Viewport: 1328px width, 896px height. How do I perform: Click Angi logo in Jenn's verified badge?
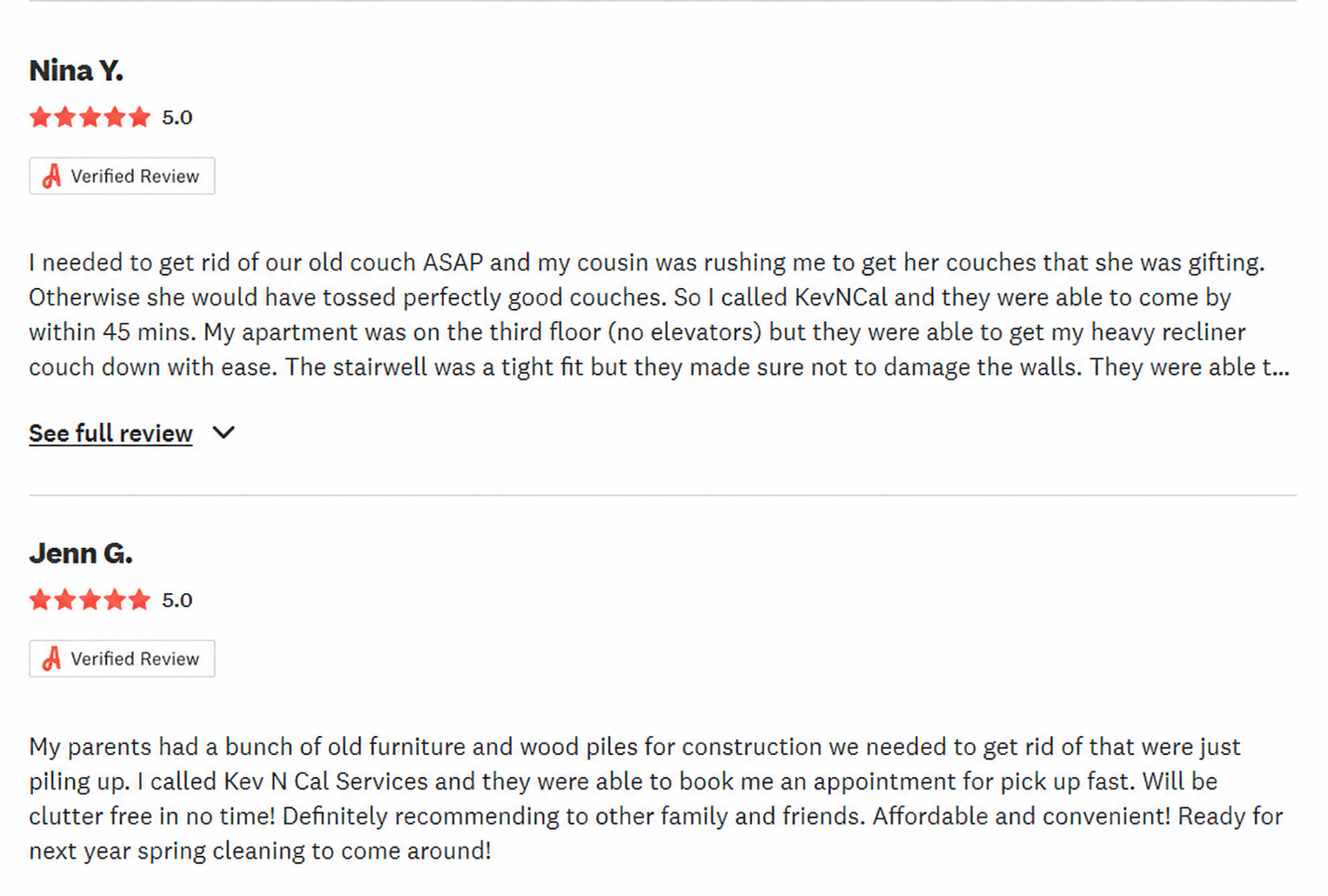point(52,659)
